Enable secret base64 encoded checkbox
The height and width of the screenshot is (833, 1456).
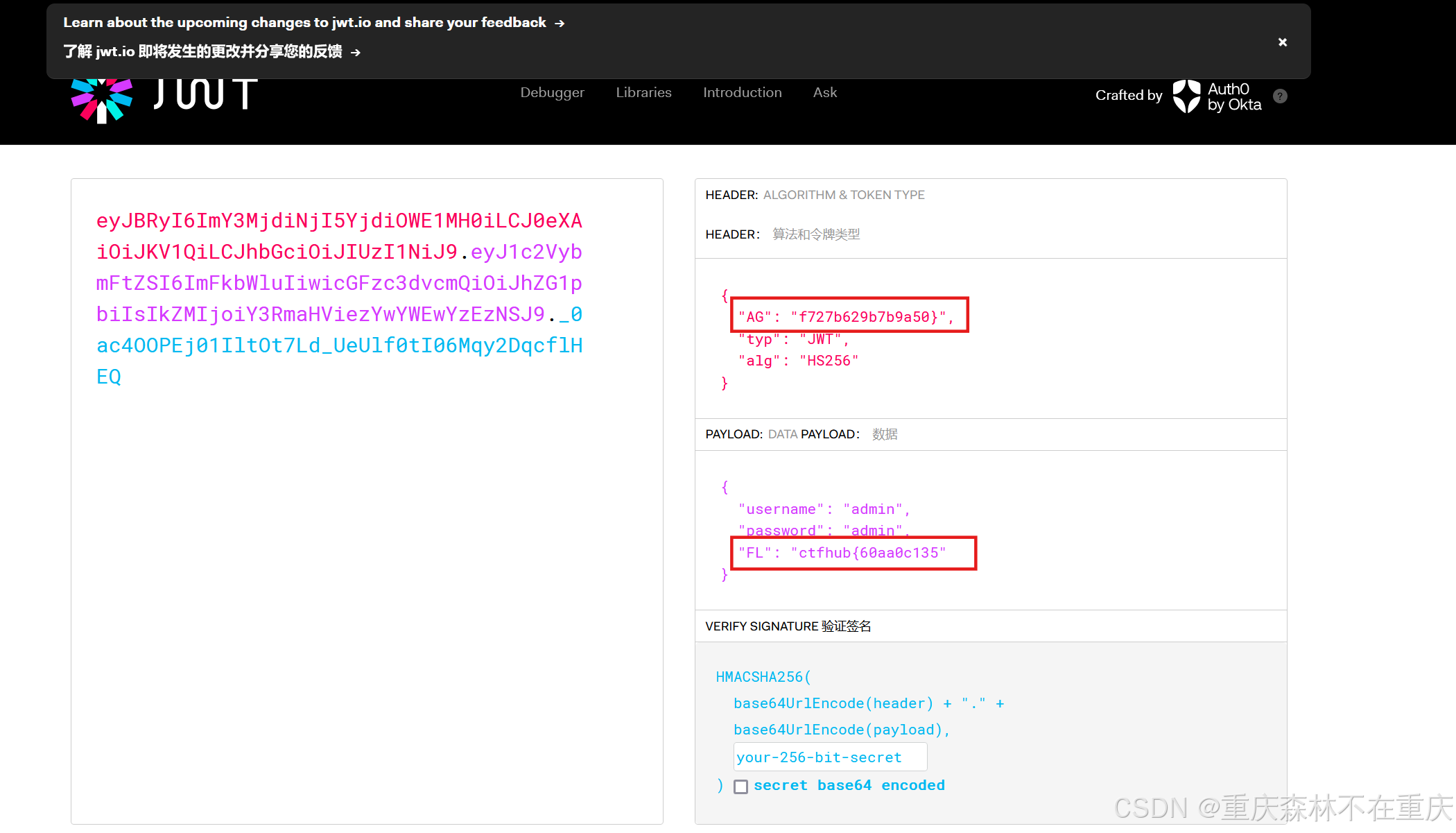[x=740, y=787]
